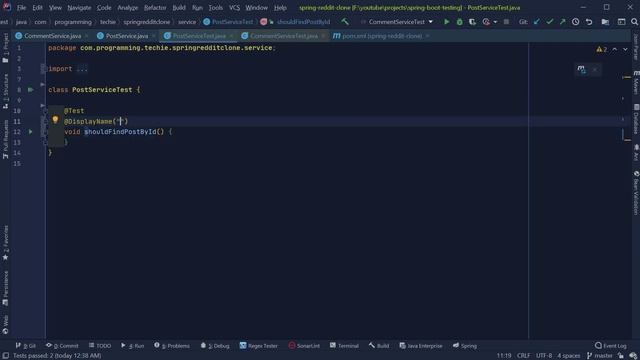Click the Run Anything window icon
The width and height of the screenshot is (640, 360).
(621, 22)
